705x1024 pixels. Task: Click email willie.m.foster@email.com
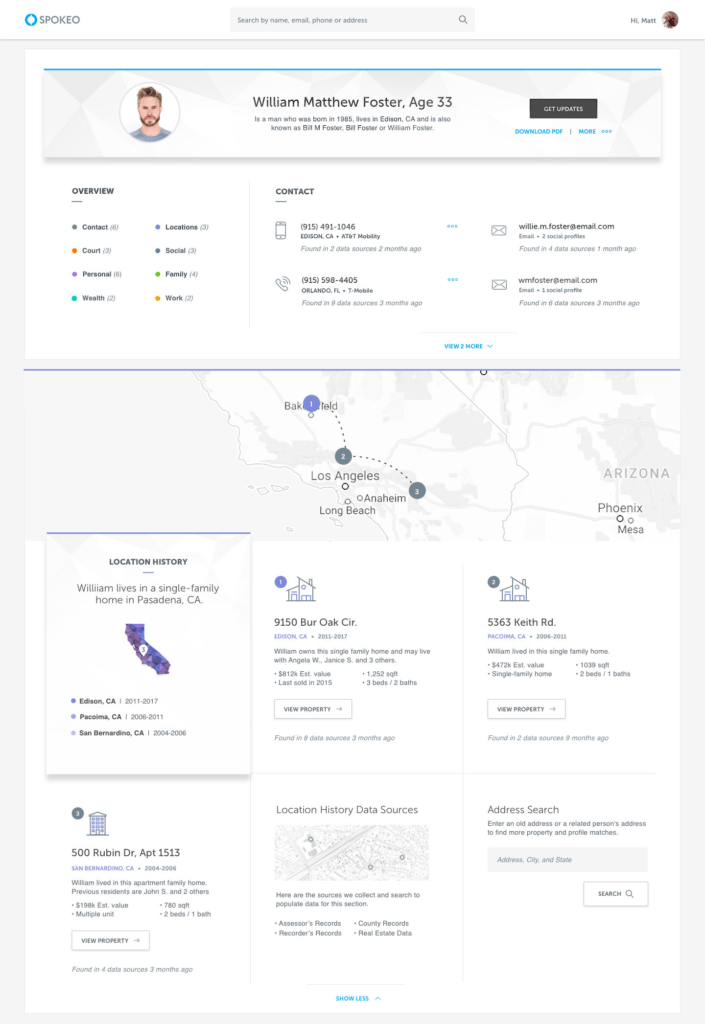567,227
